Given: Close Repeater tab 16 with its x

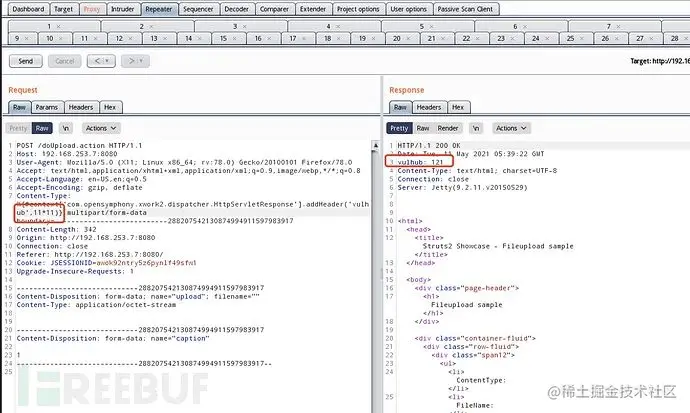Looking at the screenshot, I should [x=269, y=39].
